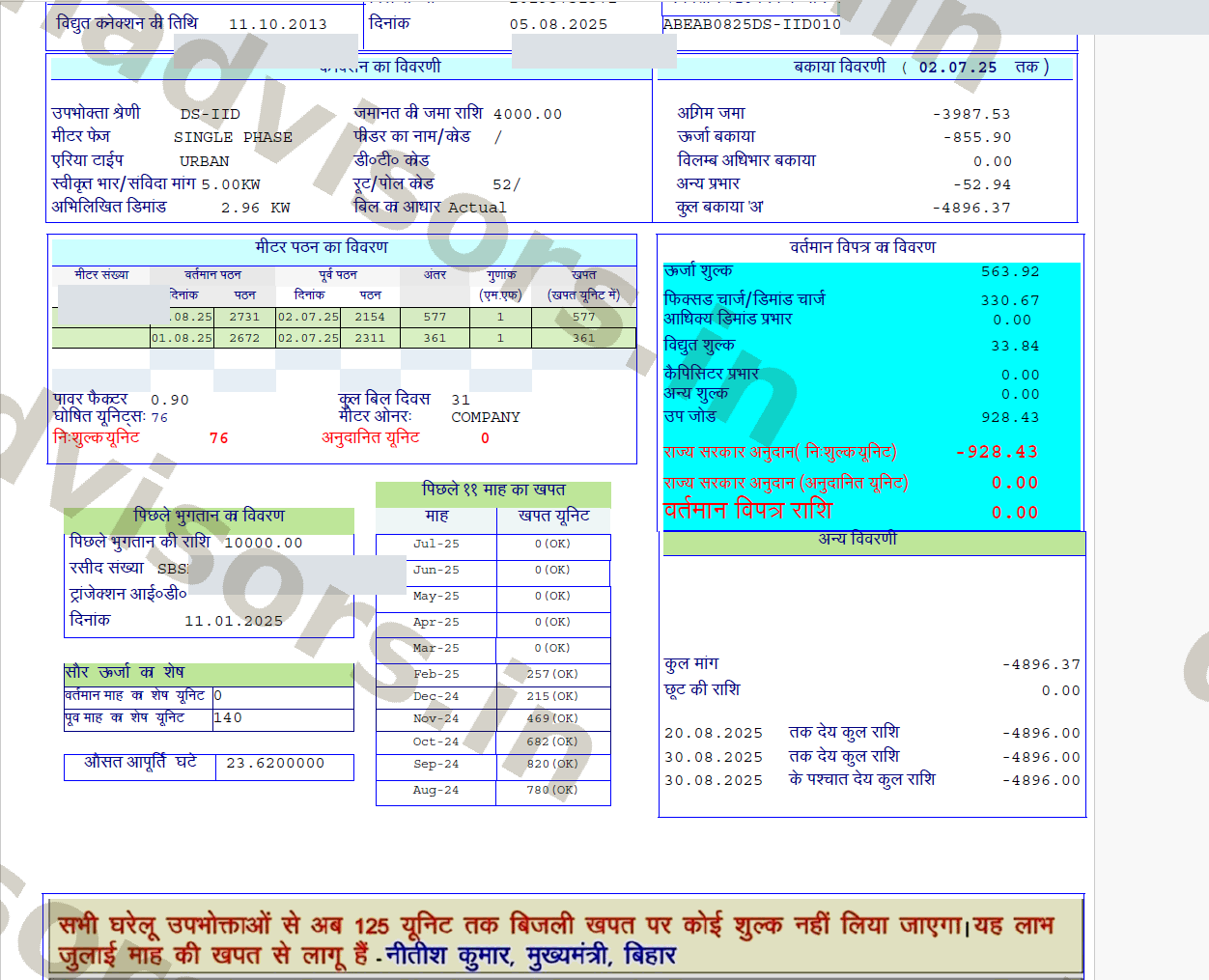Select other charges amount "-52.94"
Image resolution: width=1209 pixels, height=980 pixels.
[982, 184]
